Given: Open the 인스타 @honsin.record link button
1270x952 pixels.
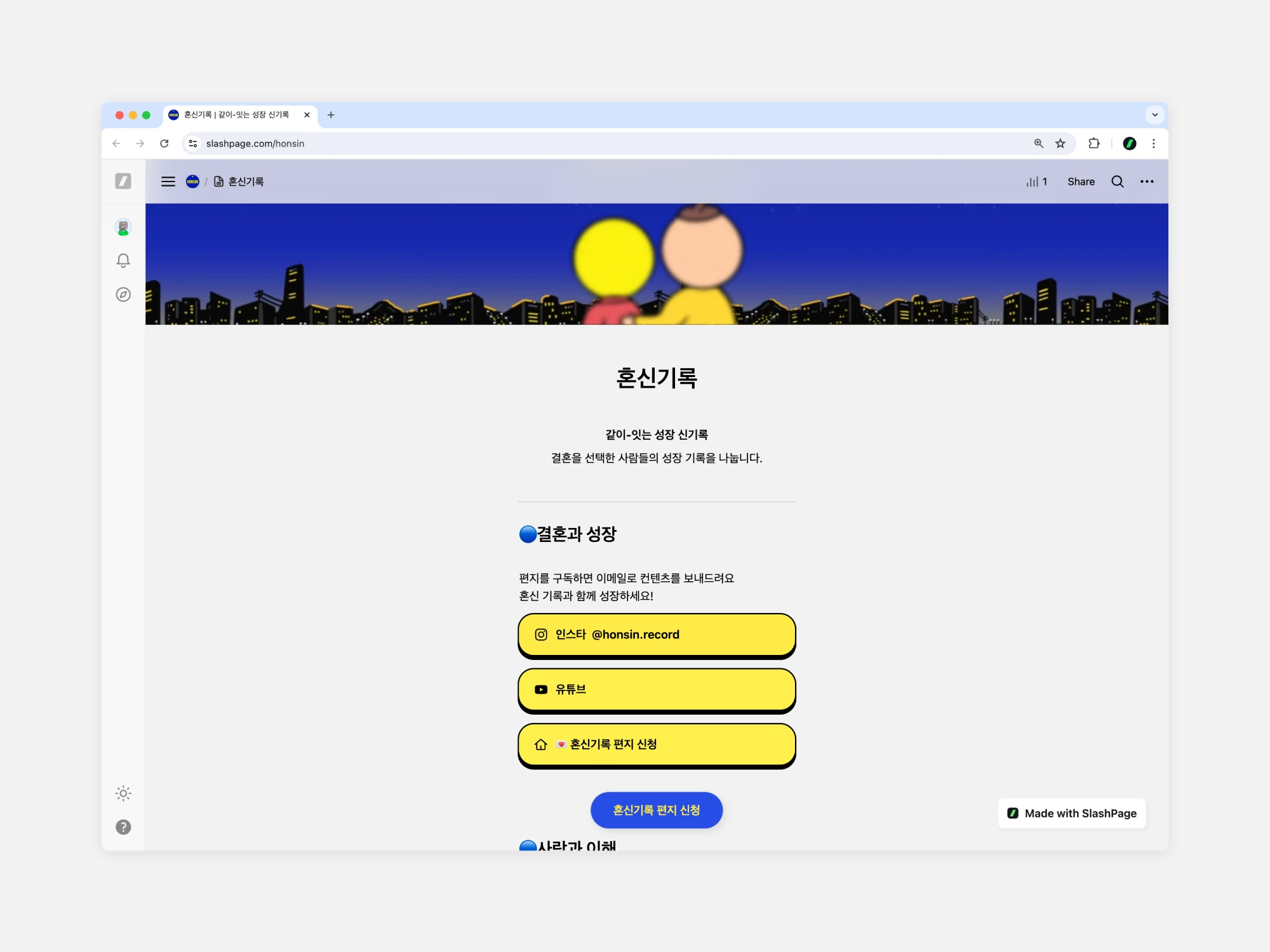Looking at the screenshot, I should click(x=657, y=635).
